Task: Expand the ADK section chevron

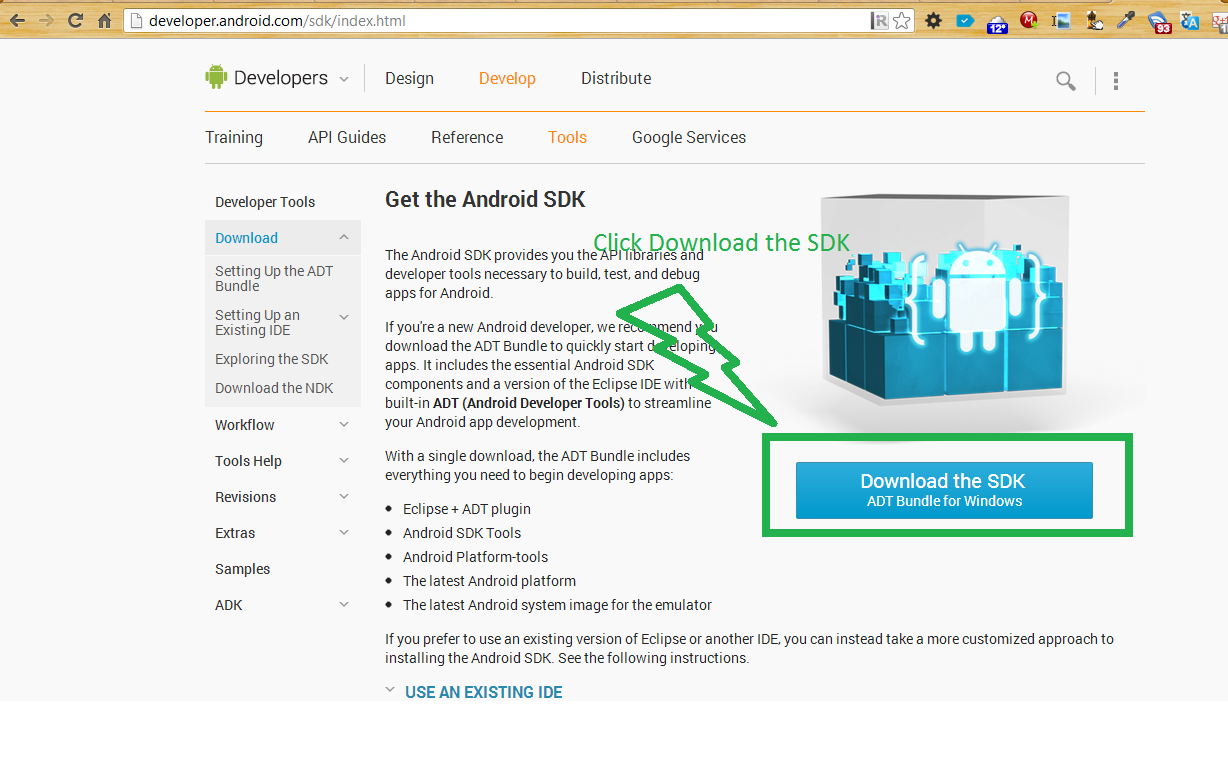Action: click(344, 605)
